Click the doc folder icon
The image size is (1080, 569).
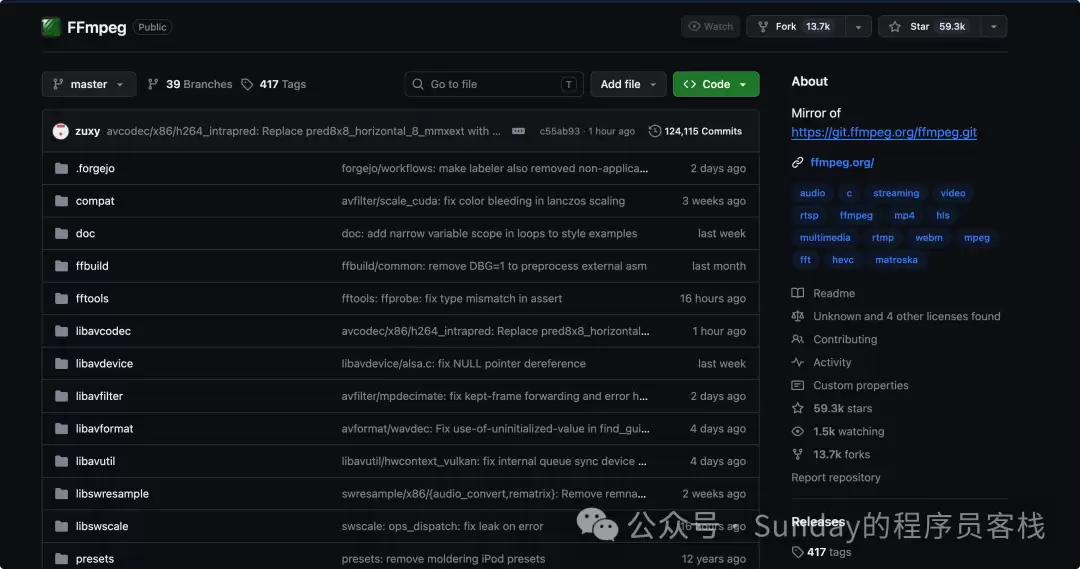pyautogui.click(x=61, y=234)
